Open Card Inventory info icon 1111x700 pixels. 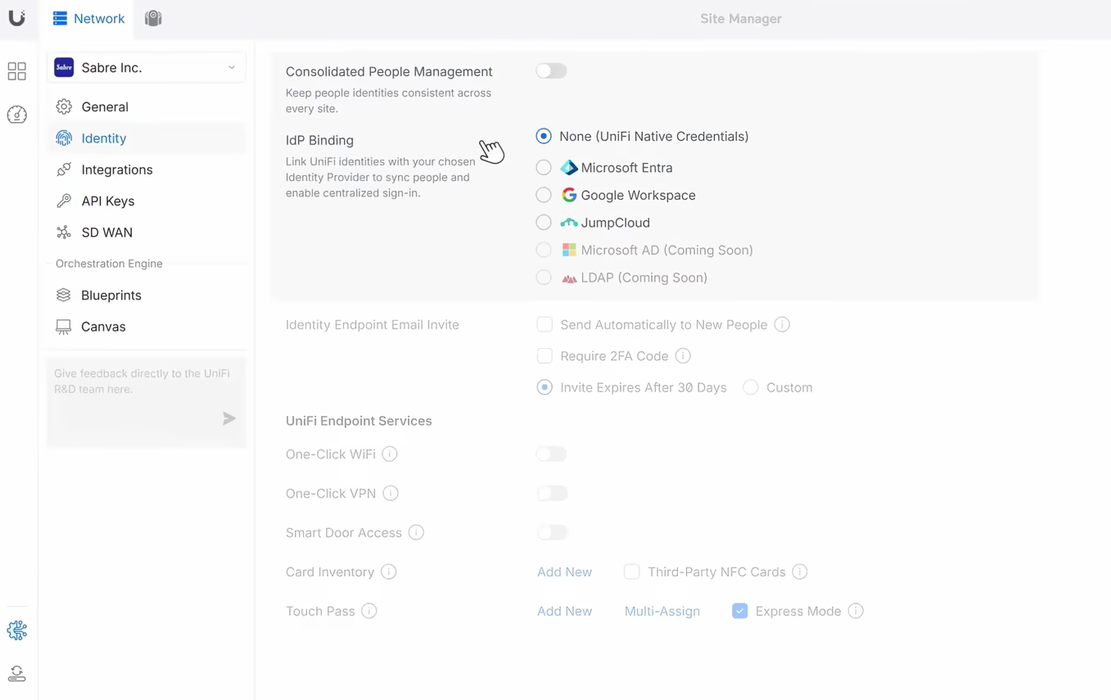pos(388,572)
